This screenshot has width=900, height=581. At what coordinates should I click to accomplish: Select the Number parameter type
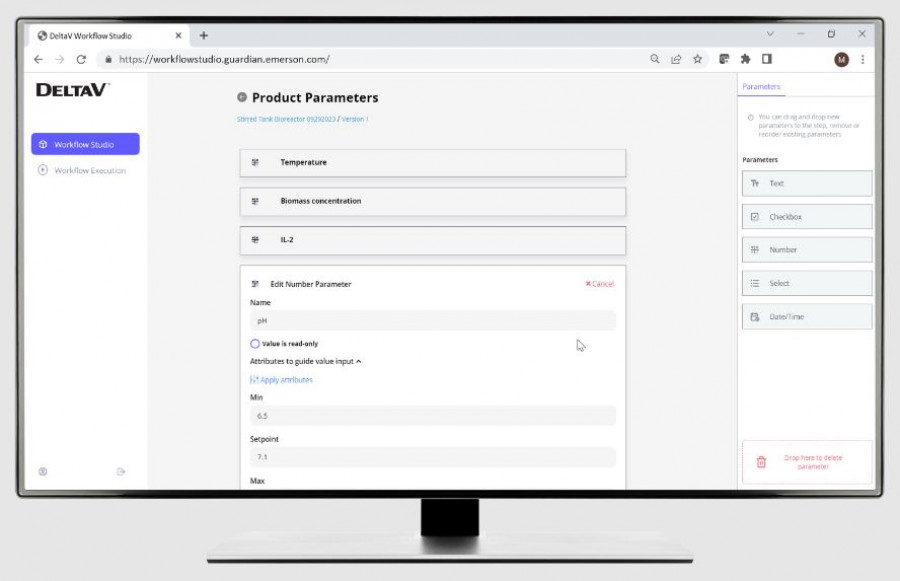(x=807, y=250)
